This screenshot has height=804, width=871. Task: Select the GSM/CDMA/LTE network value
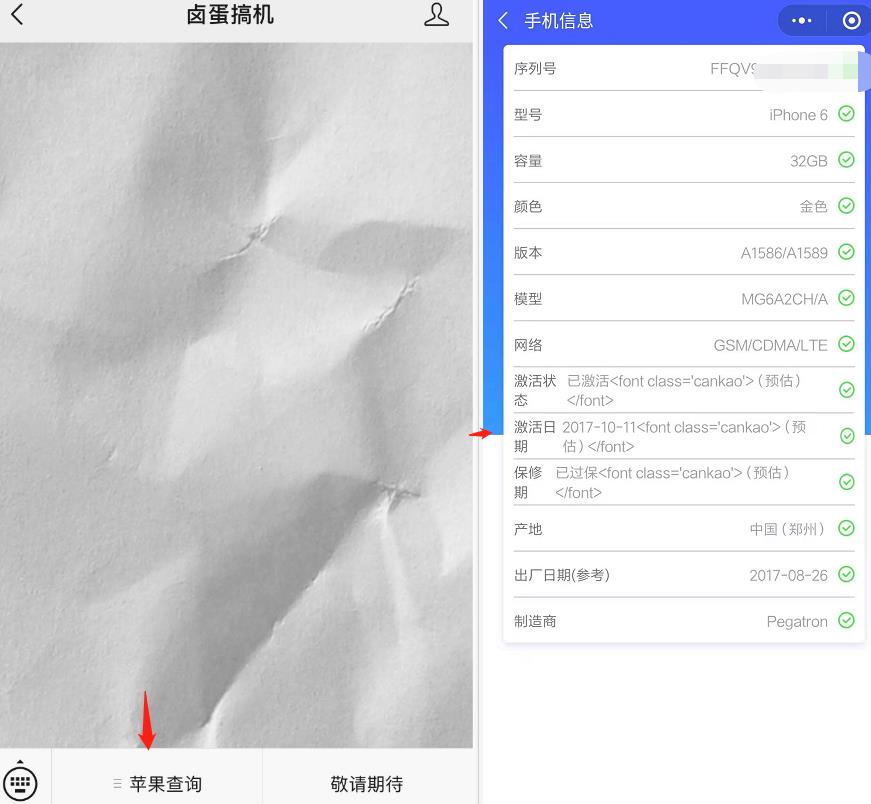[x=770, y=346]
